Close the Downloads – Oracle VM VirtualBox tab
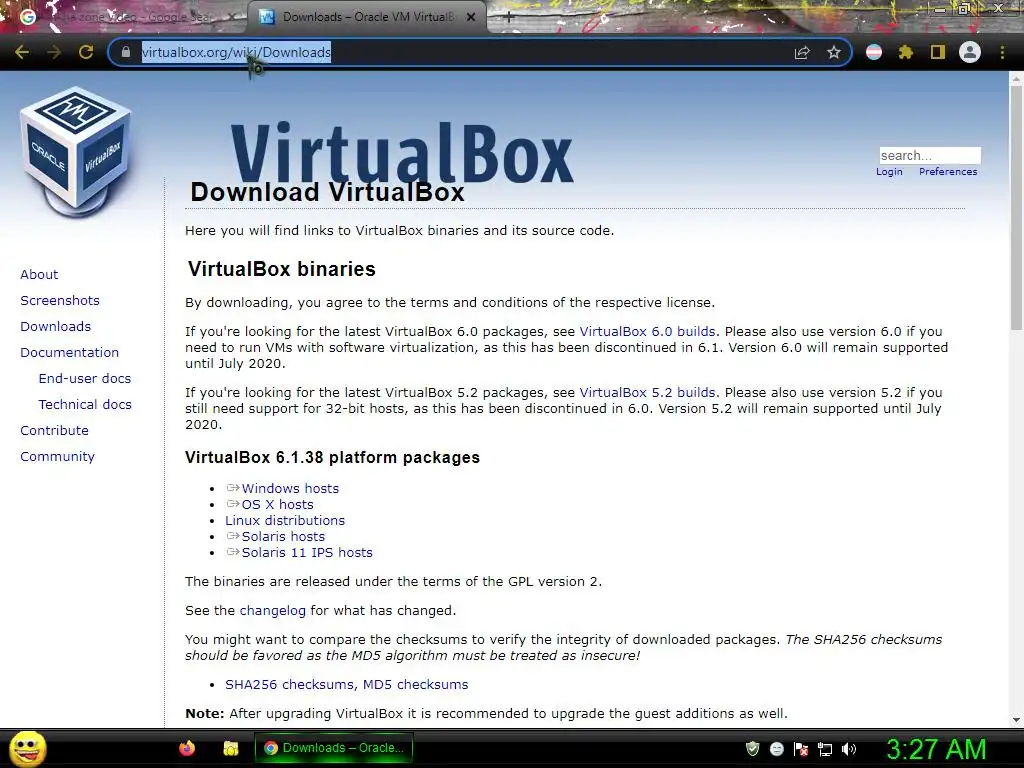The width and height of the screenshot is (1024, 768). click(x=471, y=17)
